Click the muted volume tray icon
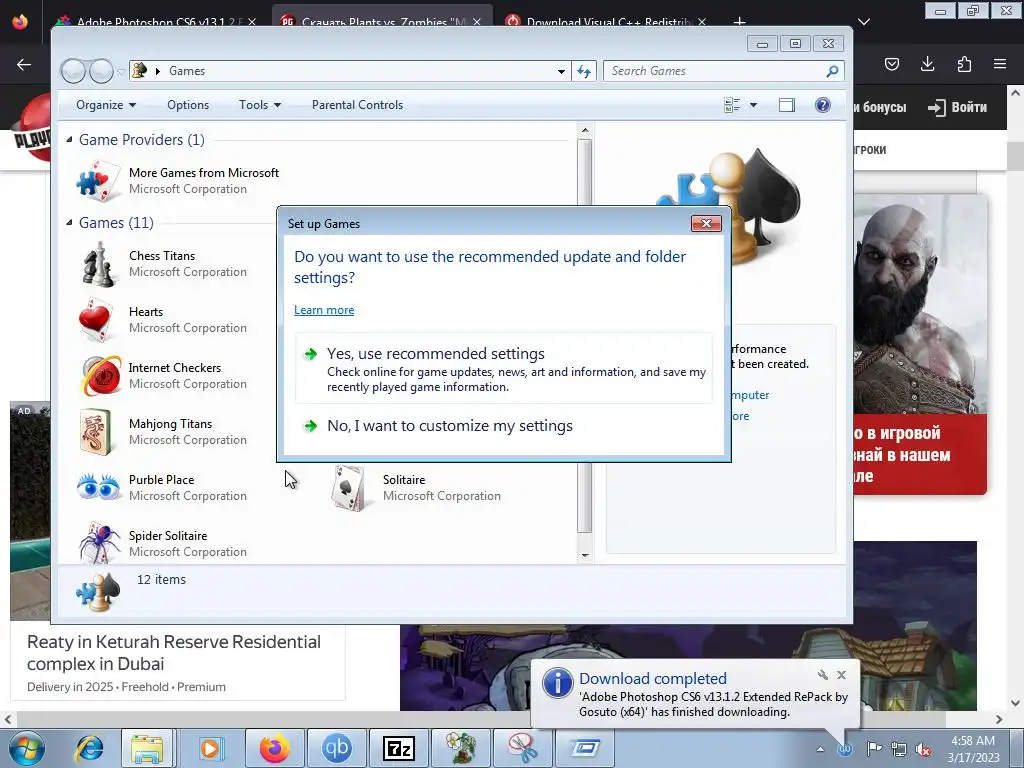The image size is (1024, 768). (x=923, y=749)
